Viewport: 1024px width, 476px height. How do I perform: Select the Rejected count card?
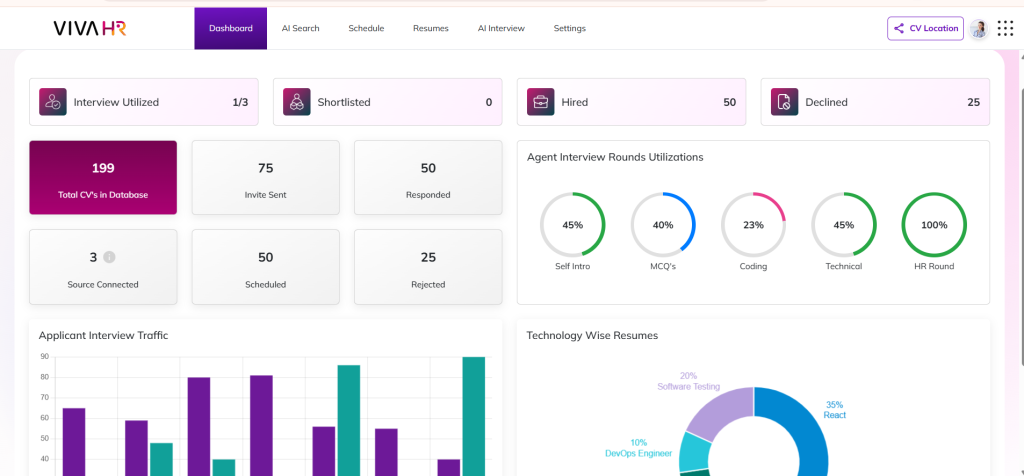pyautogui.click(x=428, y=267)
